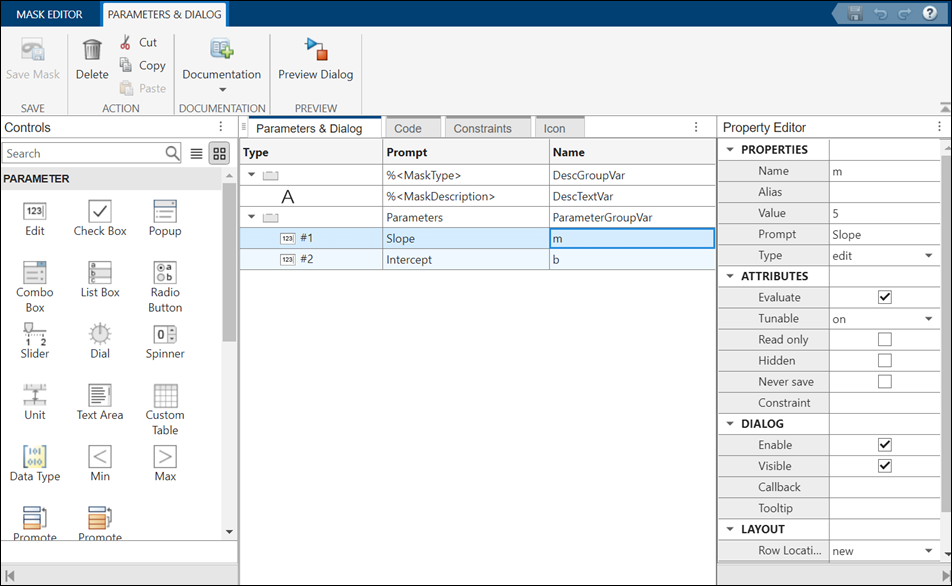Click the Name cell containing m
Viewport: 952px width, 586px height.
pyautogui.click(x=631, y=238)
